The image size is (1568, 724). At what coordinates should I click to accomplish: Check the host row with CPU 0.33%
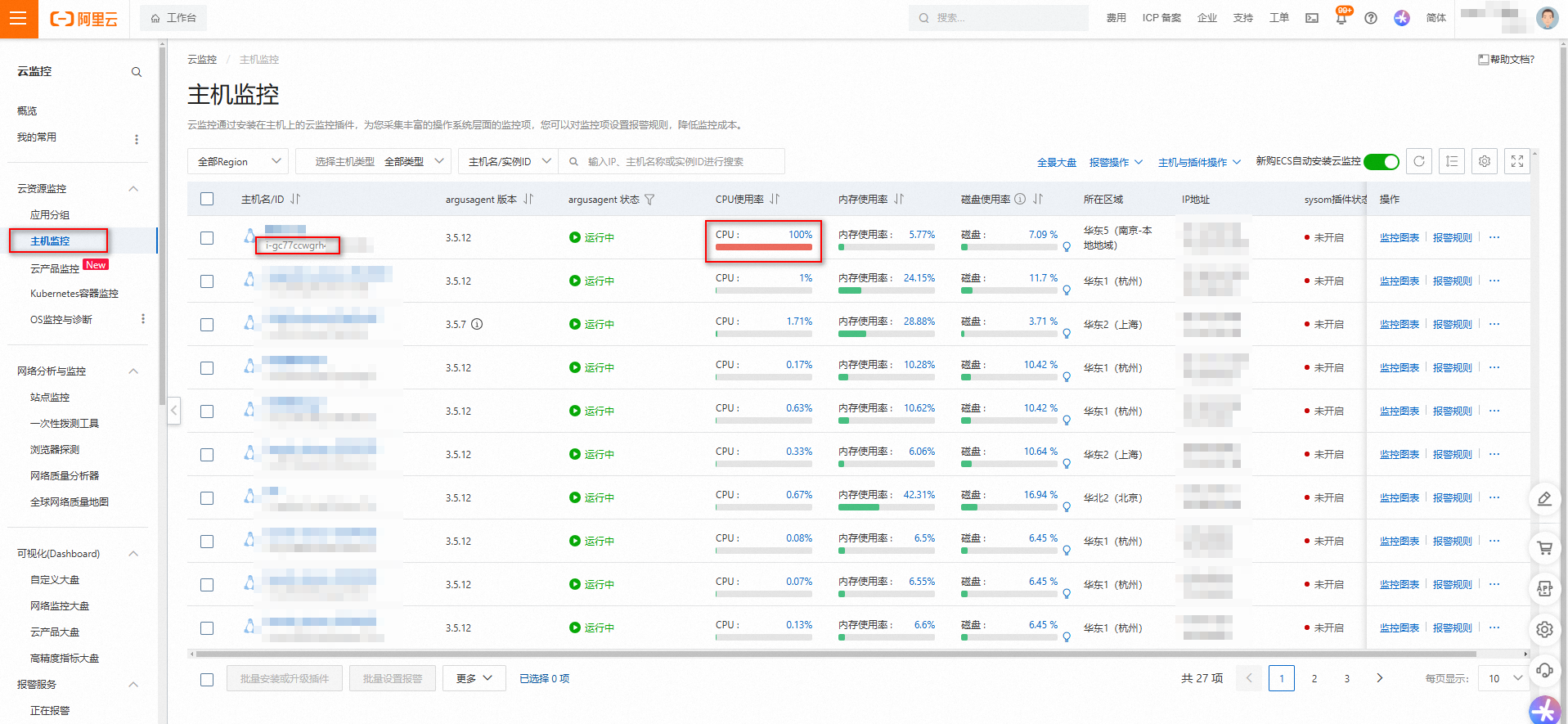point(207,454)
